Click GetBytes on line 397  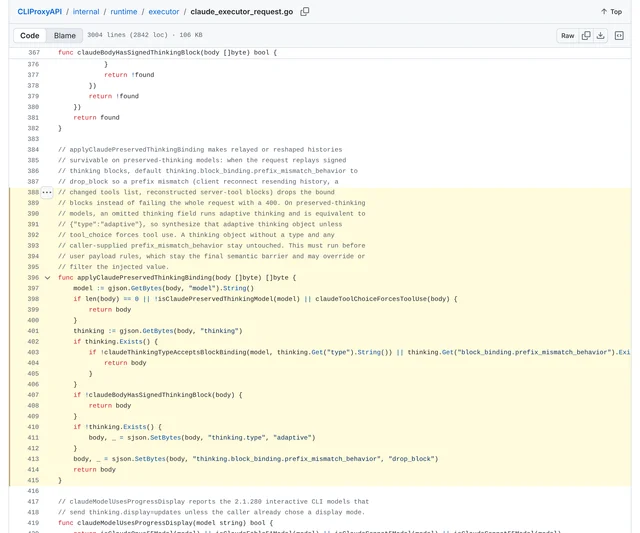(x=146, y=288)
